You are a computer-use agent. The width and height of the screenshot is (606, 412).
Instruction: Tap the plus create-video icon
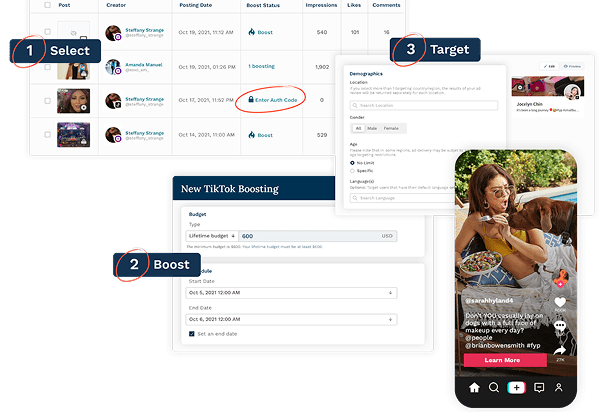(516, 387)
